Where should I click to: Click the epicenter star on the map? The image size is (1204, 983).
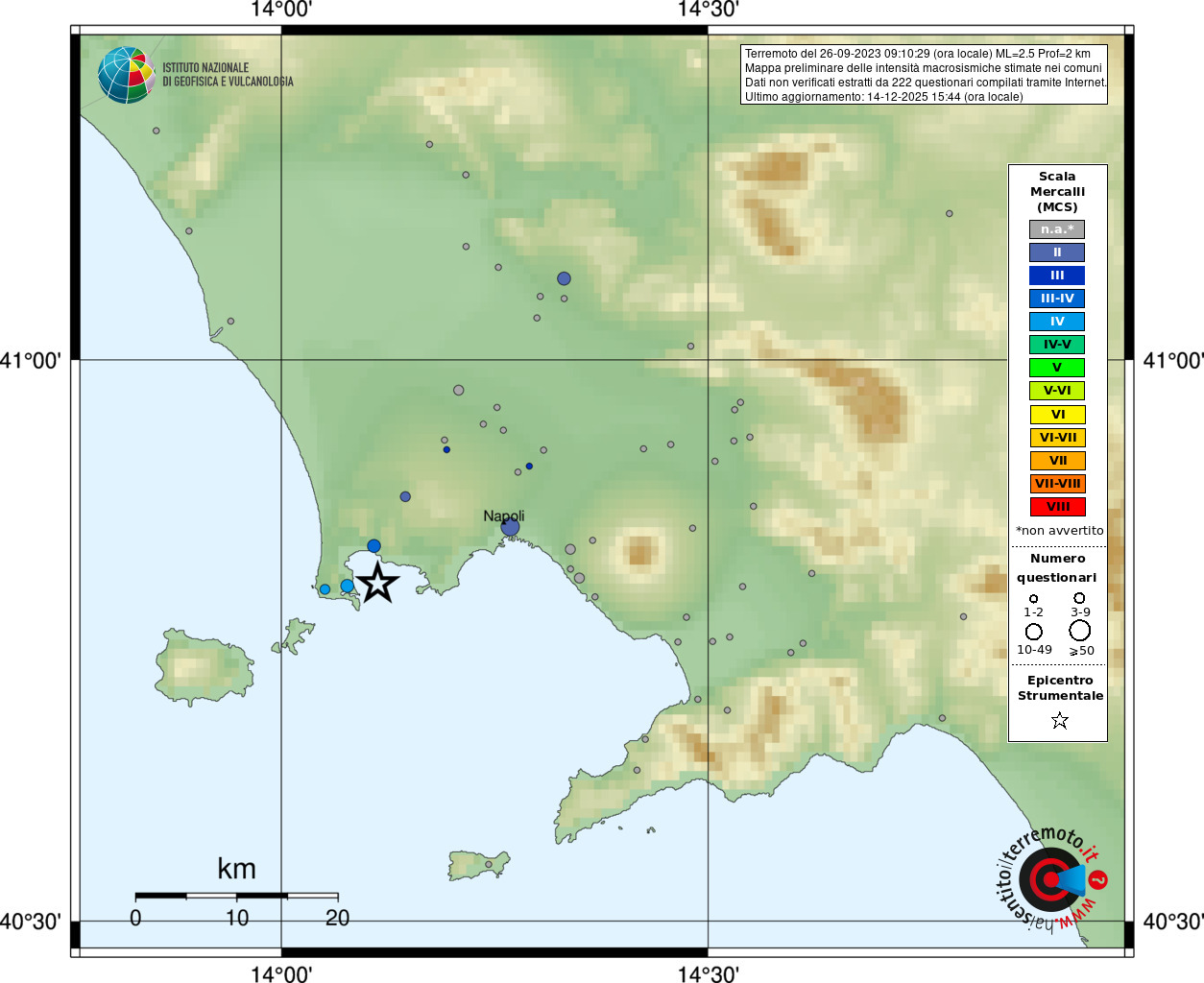click(x=377, y=583)
